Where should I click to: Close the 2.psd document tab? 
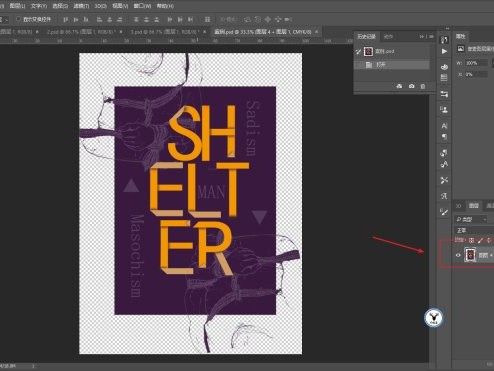(x=121, y=32)
